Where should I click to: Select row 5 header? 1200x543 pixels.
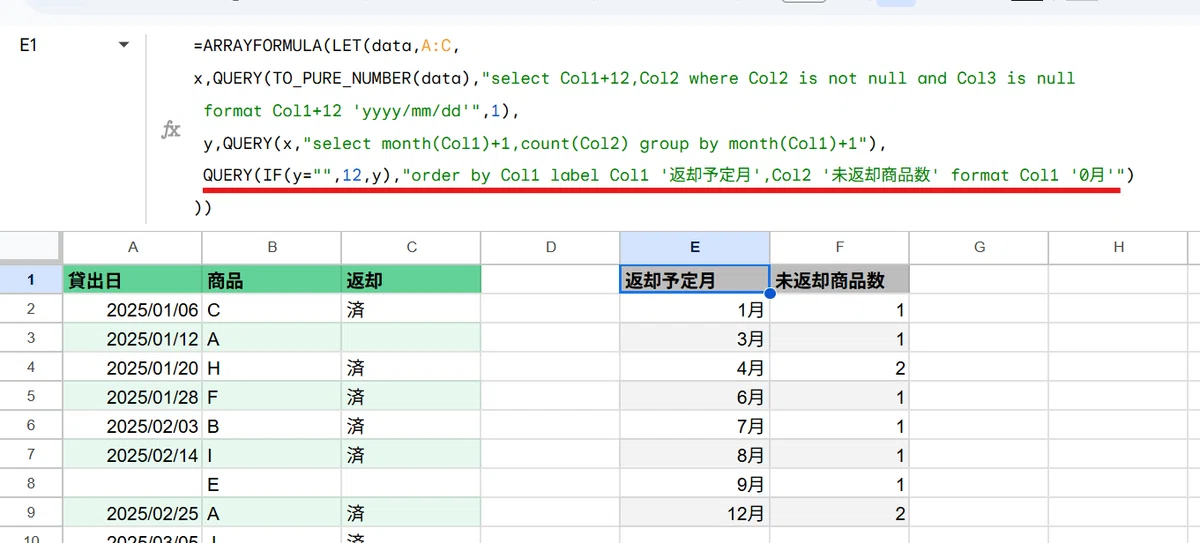(31, 396)
